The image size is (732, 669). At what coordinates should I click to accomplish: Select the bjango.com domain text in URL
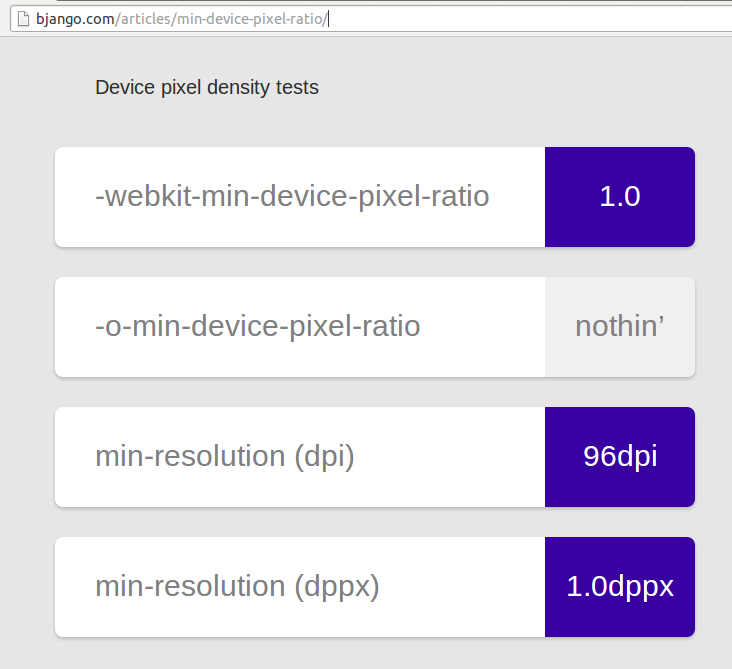pyautogui.click(x=75, y=19)
